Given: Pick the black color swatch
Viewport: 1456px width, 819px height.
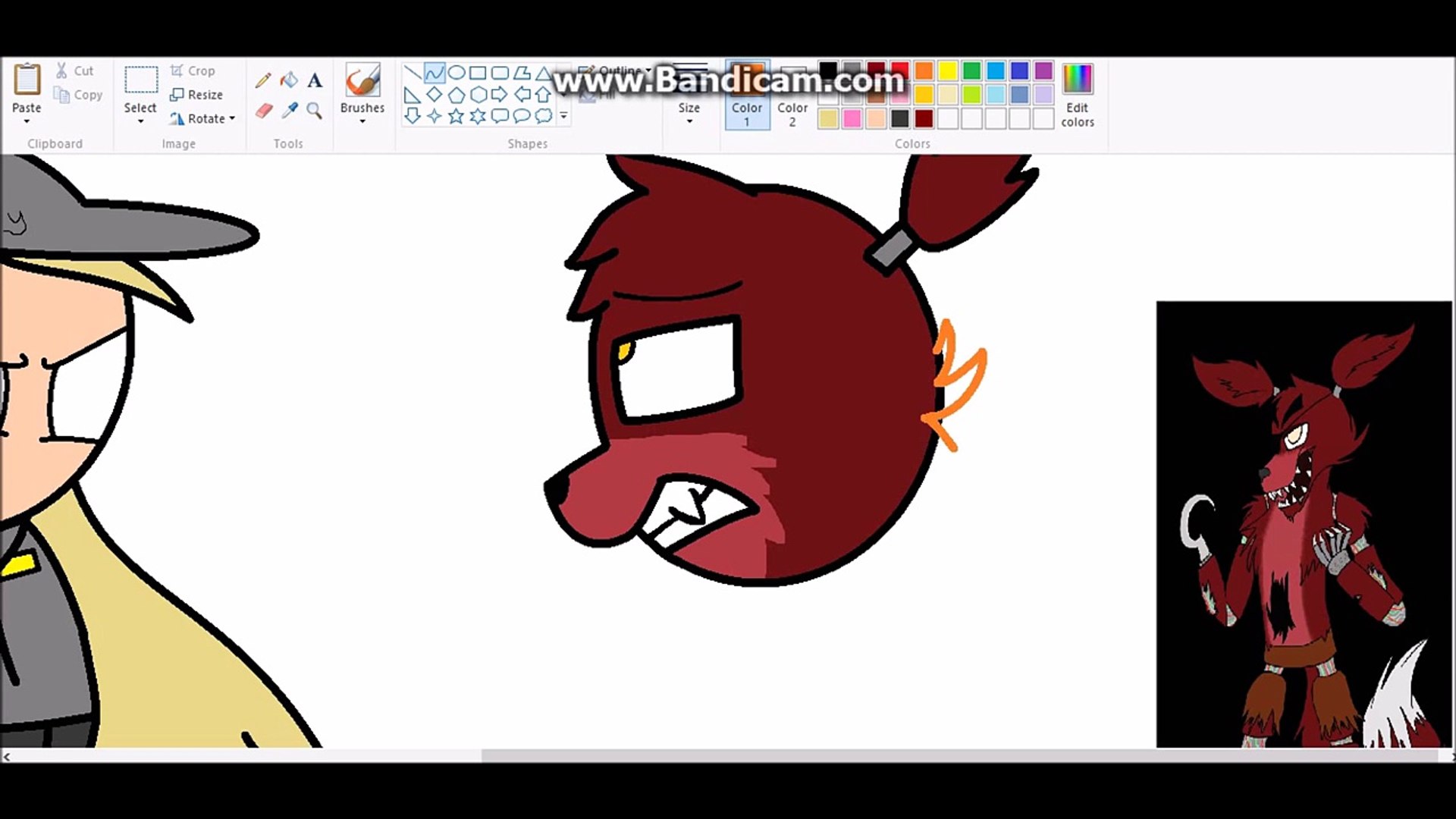Looking at the screenshot, I should (828, 71).
